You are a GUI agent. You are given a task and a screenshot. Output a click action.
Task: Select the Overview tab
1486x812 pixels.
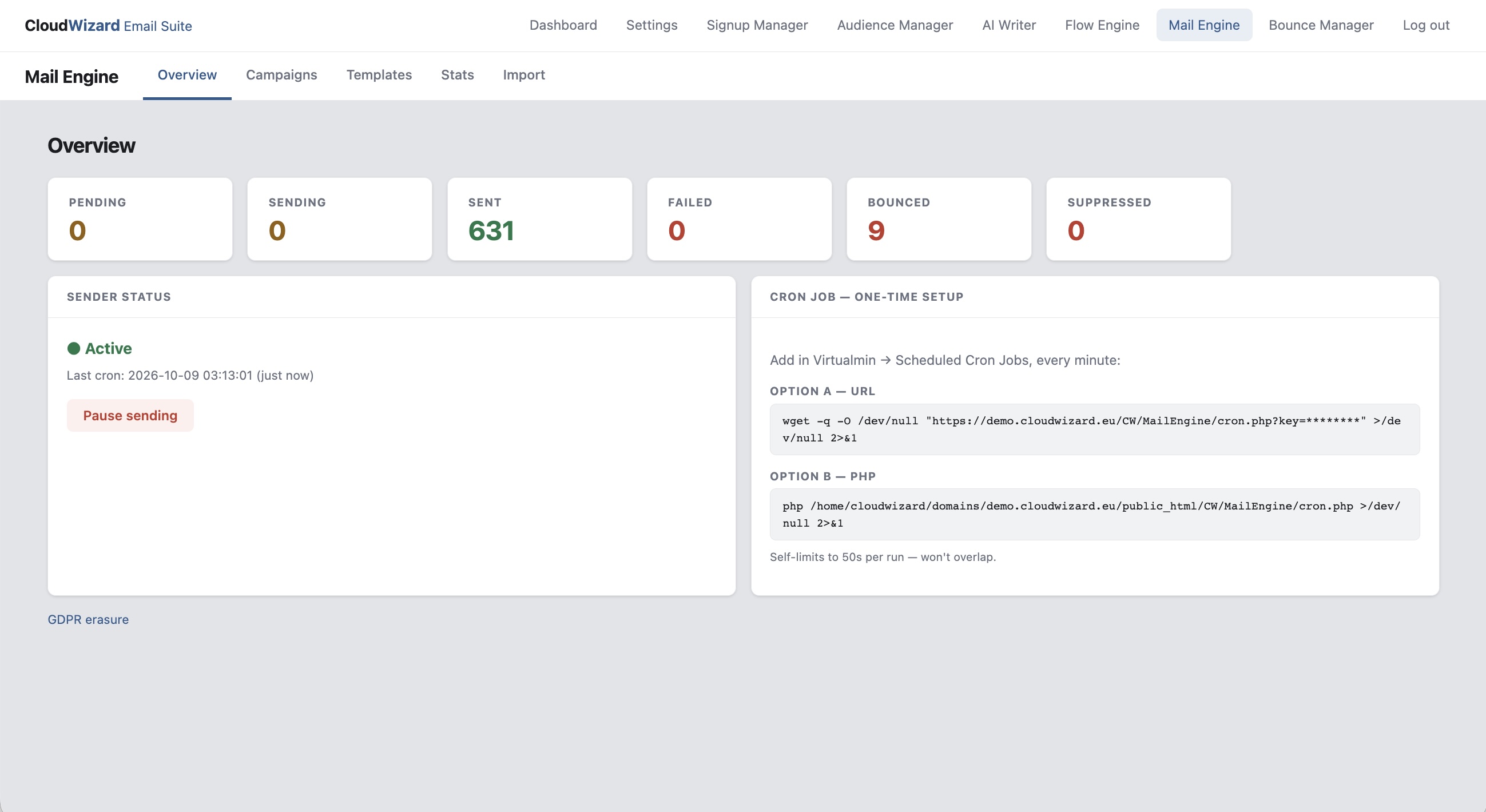pyautogui.click(x=187, y=75)
